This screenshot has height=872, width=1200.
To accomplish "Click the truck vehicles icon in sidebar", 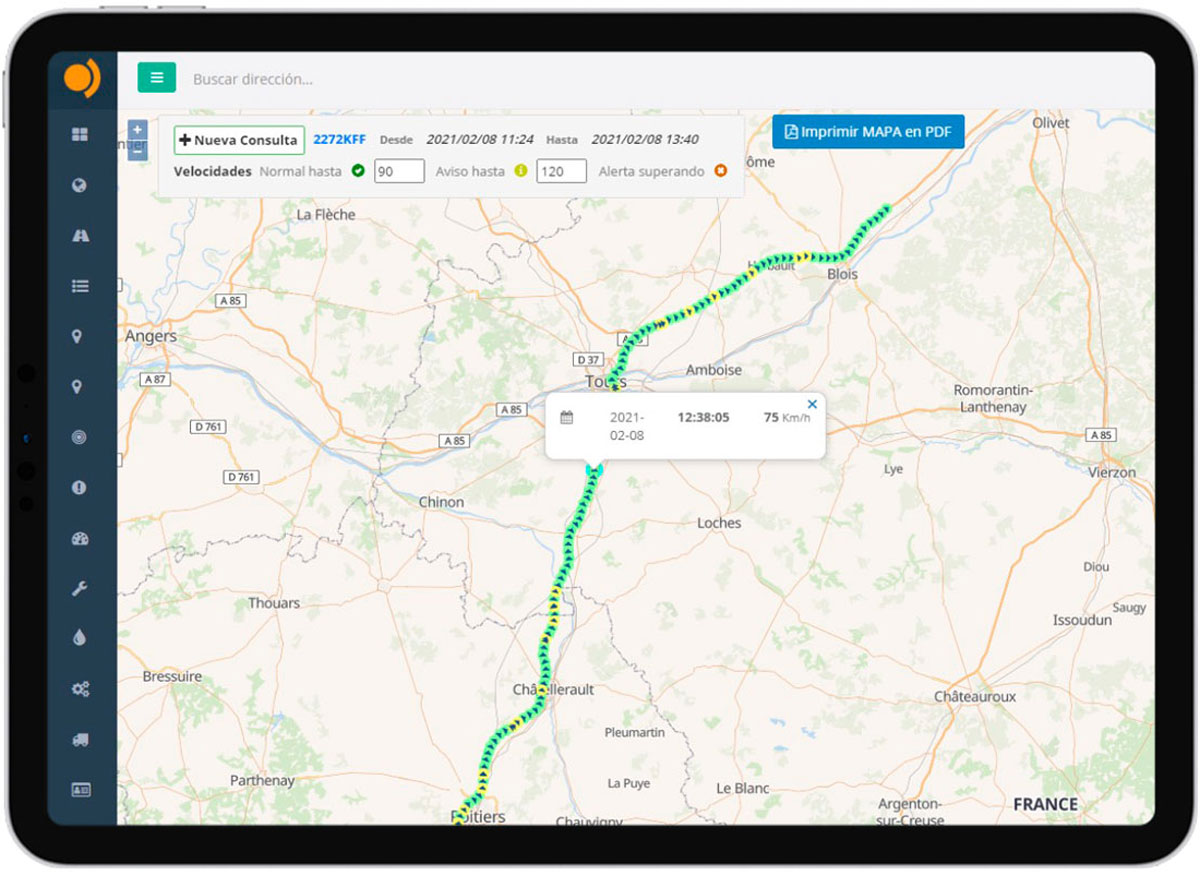I will [80, 740].
